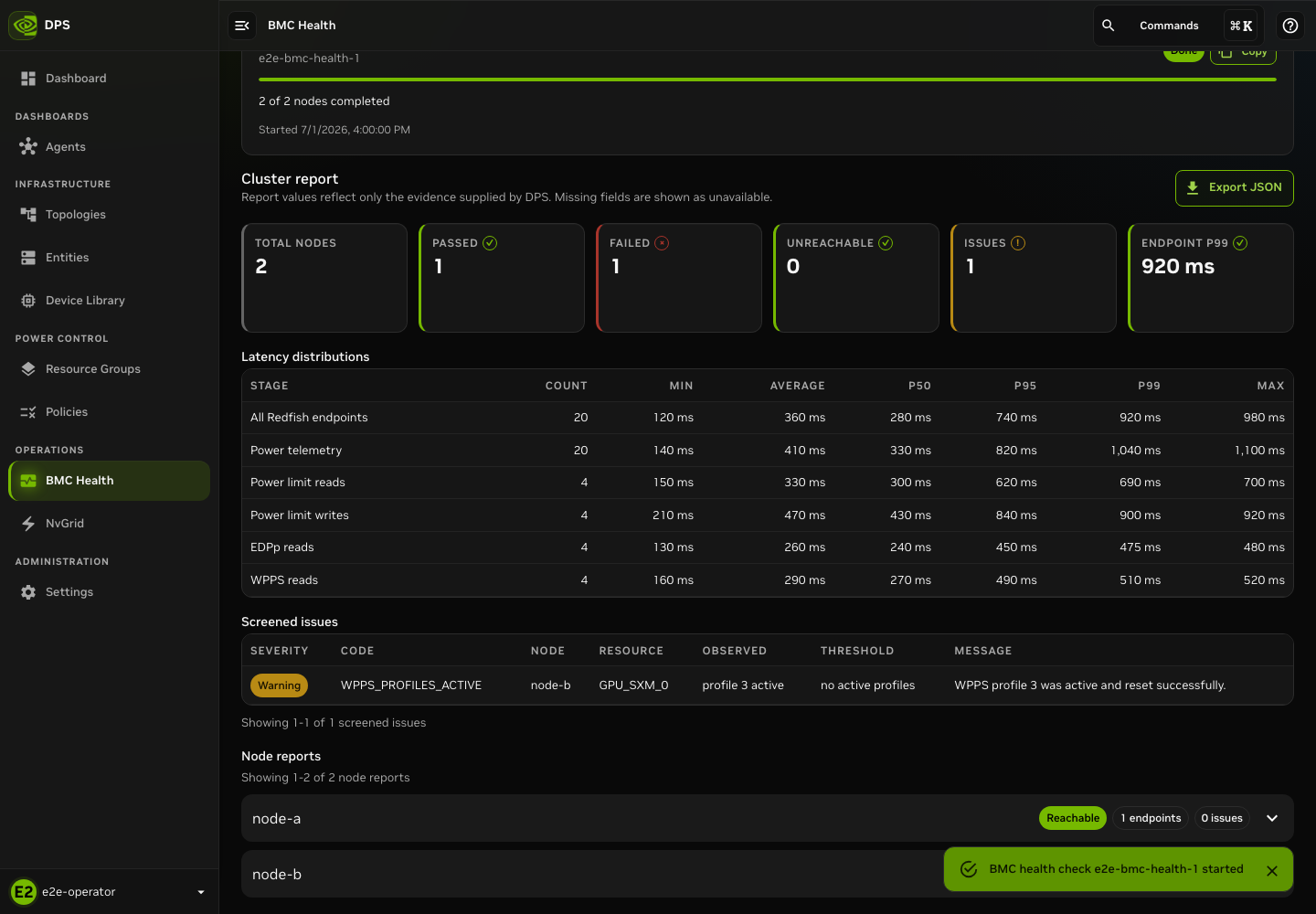Click the All Redfish endpoints row
This screenshot has width=1316, height=914.
[768, 418]
